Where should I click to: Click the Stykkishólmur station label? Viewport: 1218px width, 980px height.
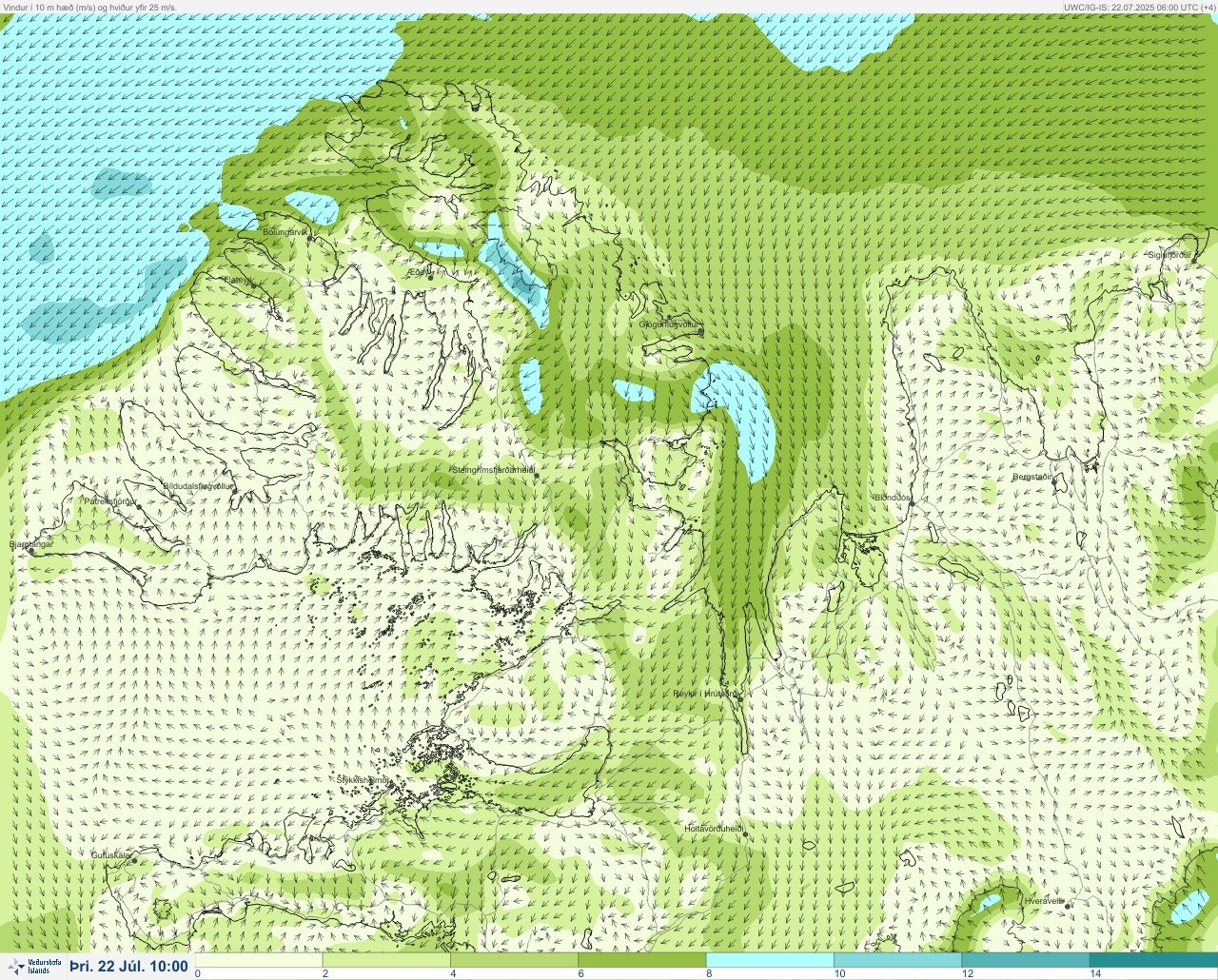coord(363,780)
